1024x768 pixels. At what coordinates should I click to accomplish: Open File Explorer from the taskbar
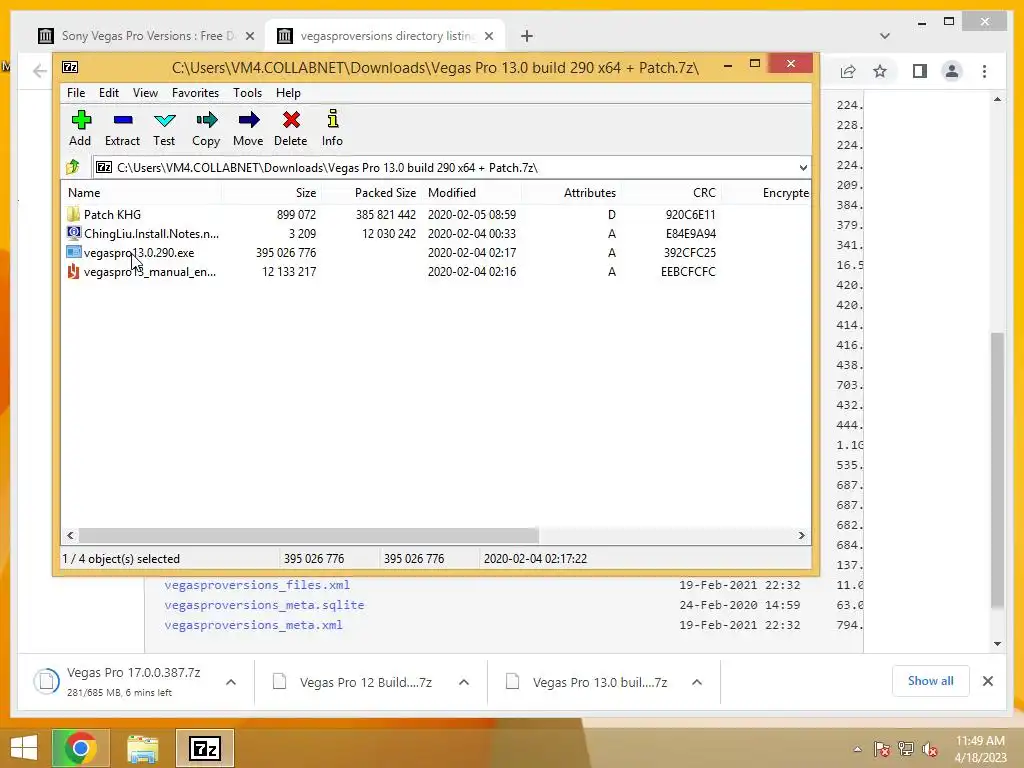pyautogui.click(x=142, y=748)
